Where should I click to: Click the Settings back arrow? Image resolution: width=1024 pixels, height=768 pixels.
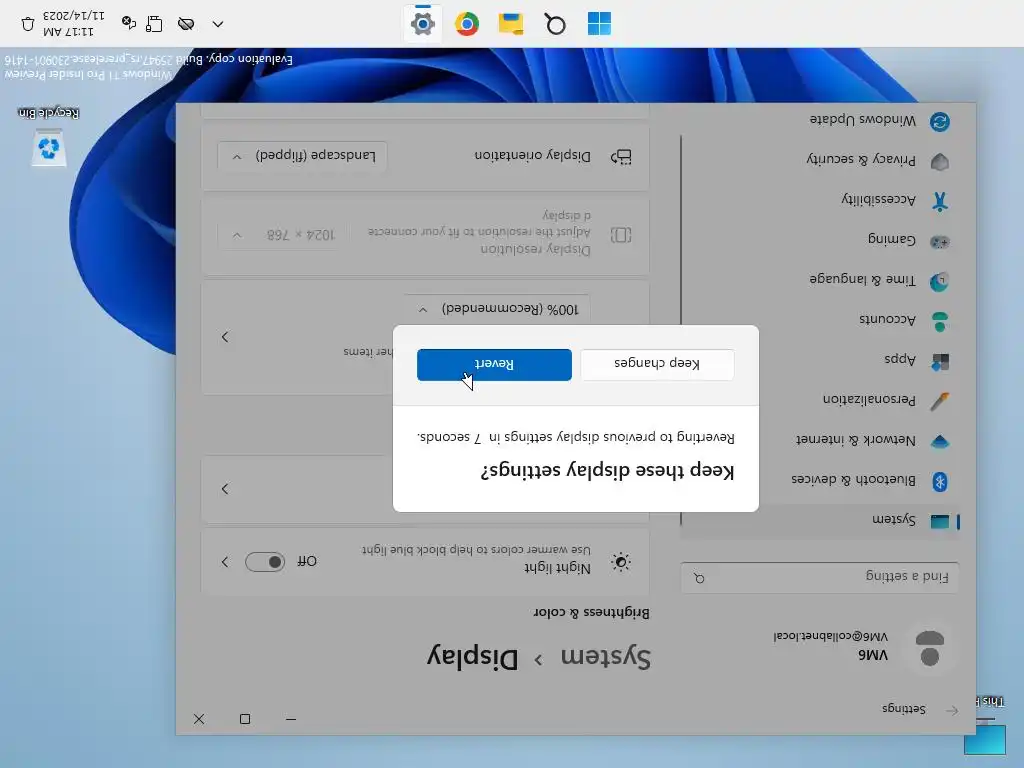pos(952,711)
